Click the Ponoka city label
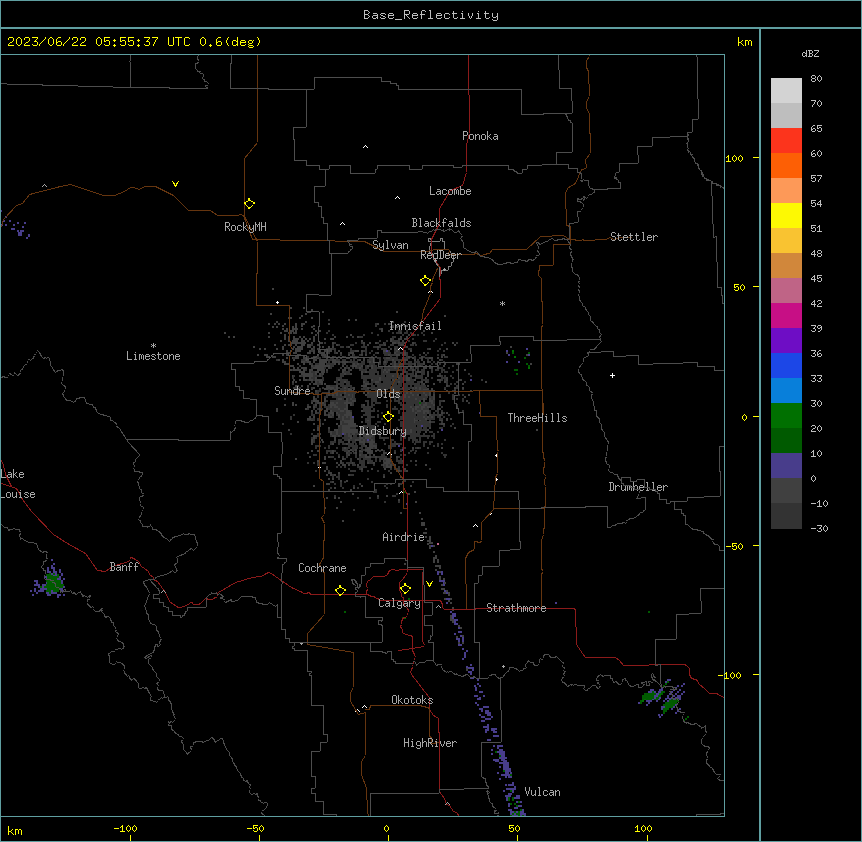 tap(480, 136)
